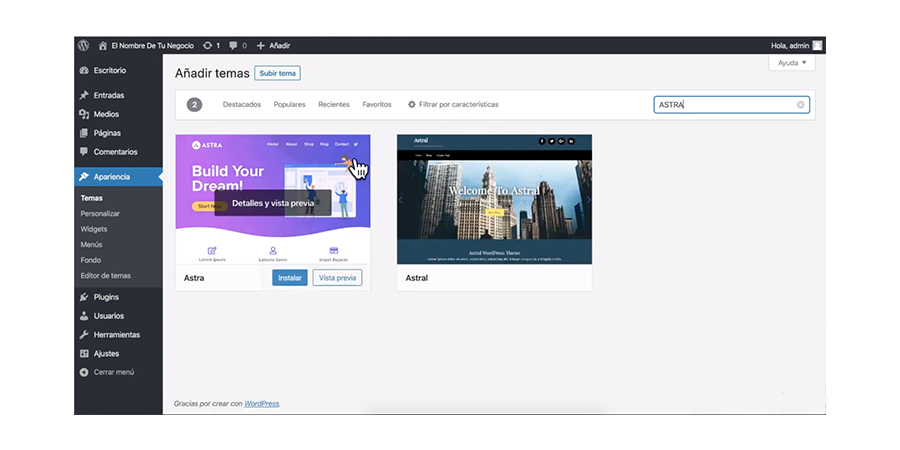The image size is (900, 450).
Task: Click the Plugins plug icon
Action: click(84, 297)
